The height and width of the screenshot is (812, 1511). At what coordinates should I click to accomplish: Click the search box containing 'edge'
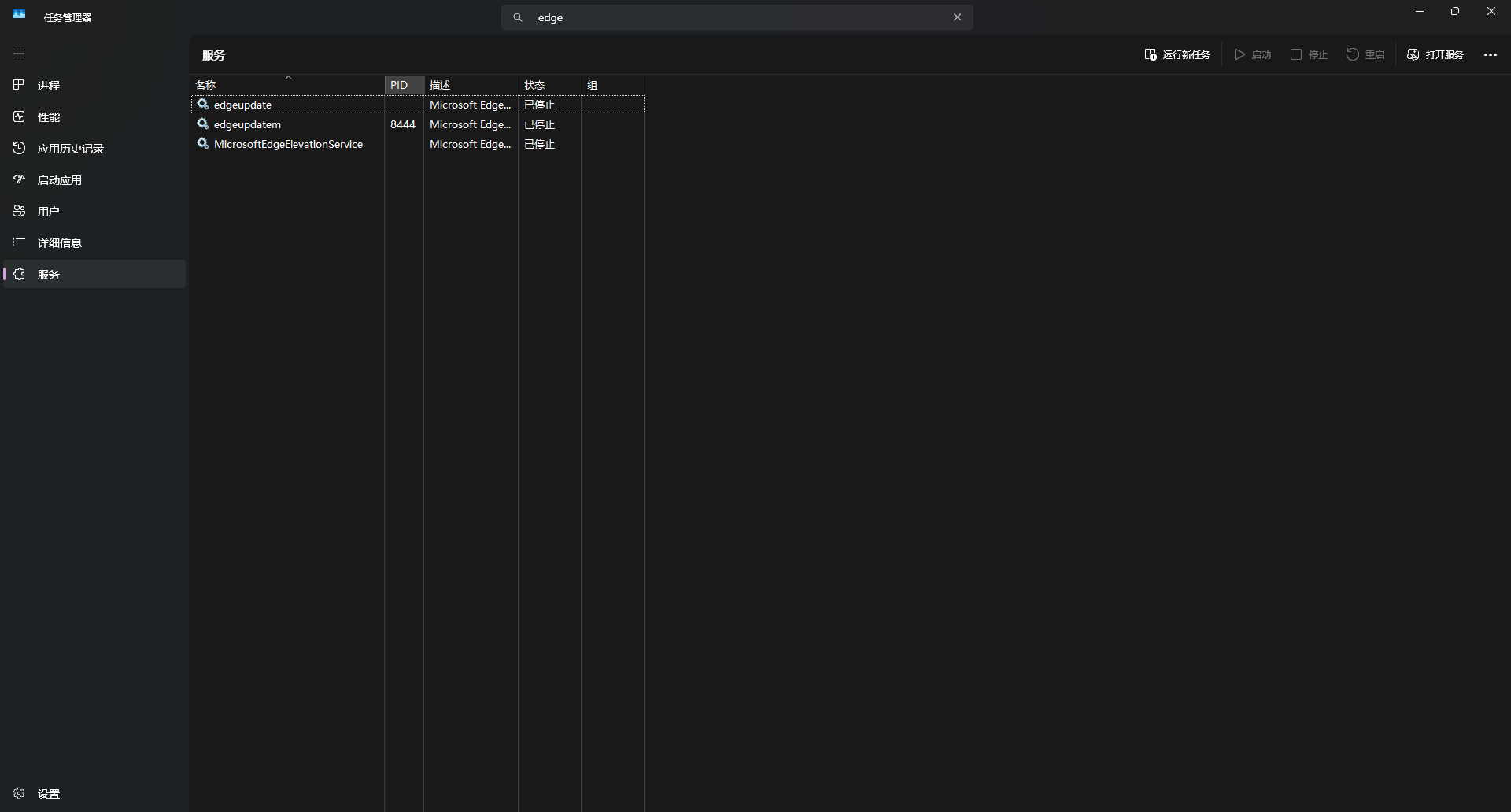[x=737, y=17]
